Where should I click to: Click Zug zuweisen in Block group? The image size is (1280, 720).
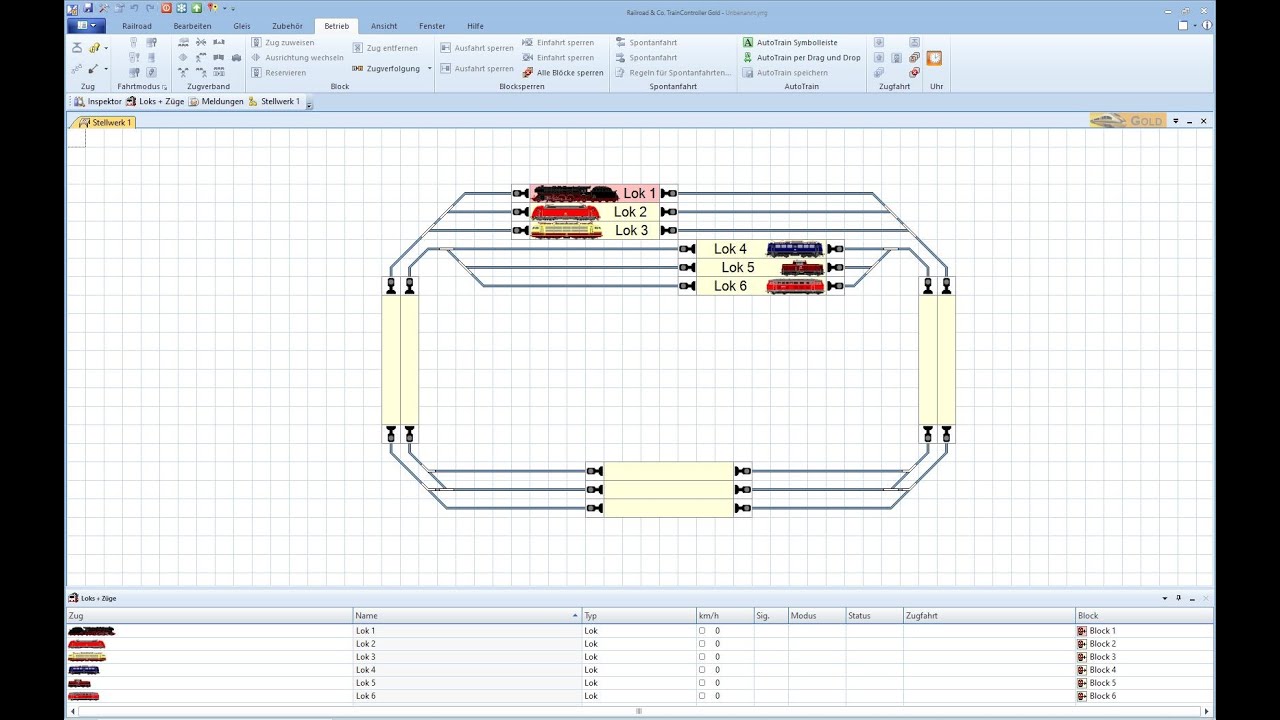pos(283,43)
